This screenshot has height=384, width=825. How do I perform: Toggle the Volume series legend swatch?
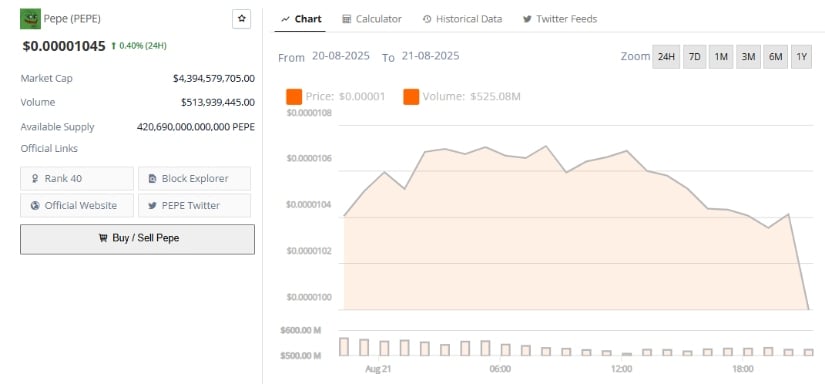[x=411, y=97]
